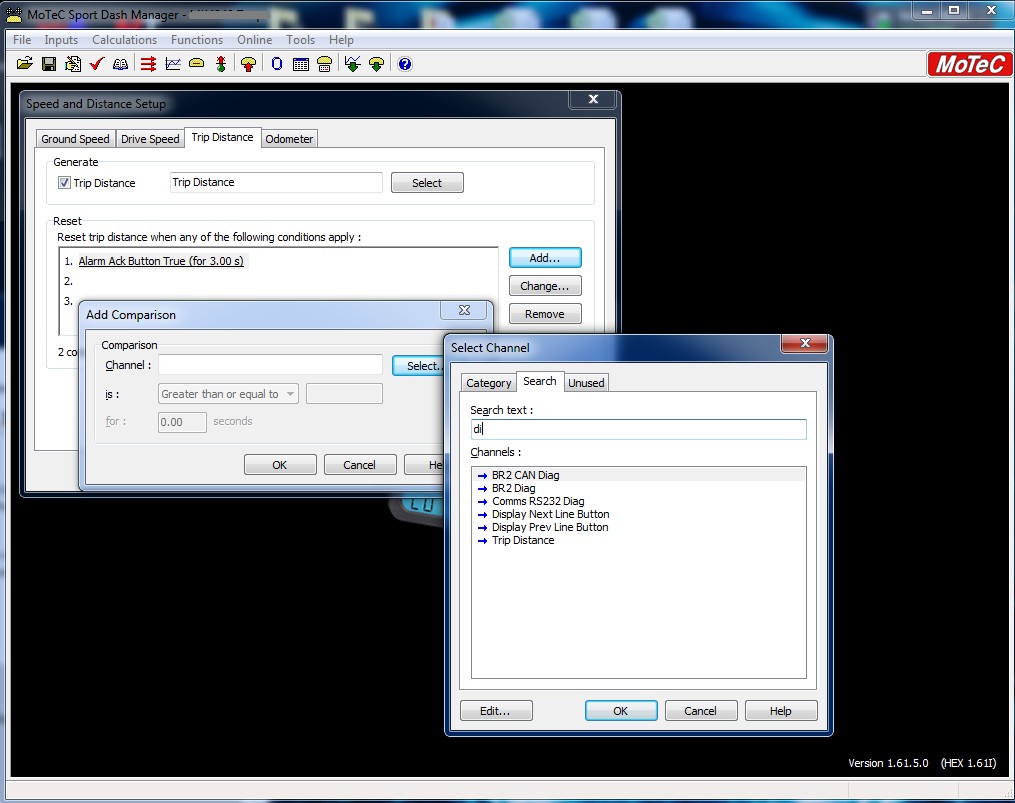Close the Speed and Distance Setup dialog
The image size is (1015, 803).
click(x=593, y=99)
